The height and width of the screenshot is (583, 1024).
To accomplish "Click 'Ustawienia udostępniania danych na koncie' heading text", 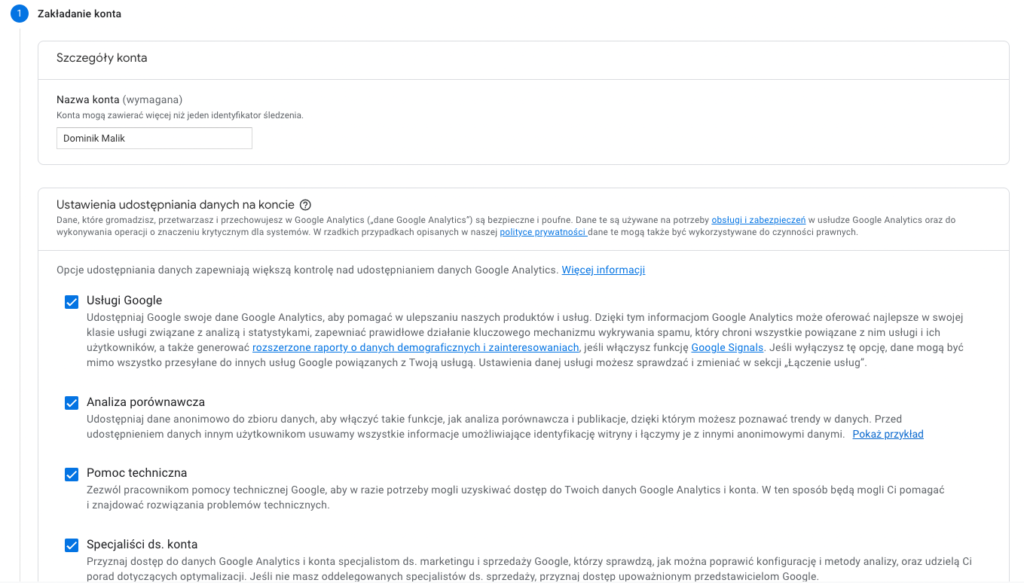I will 175,204.
